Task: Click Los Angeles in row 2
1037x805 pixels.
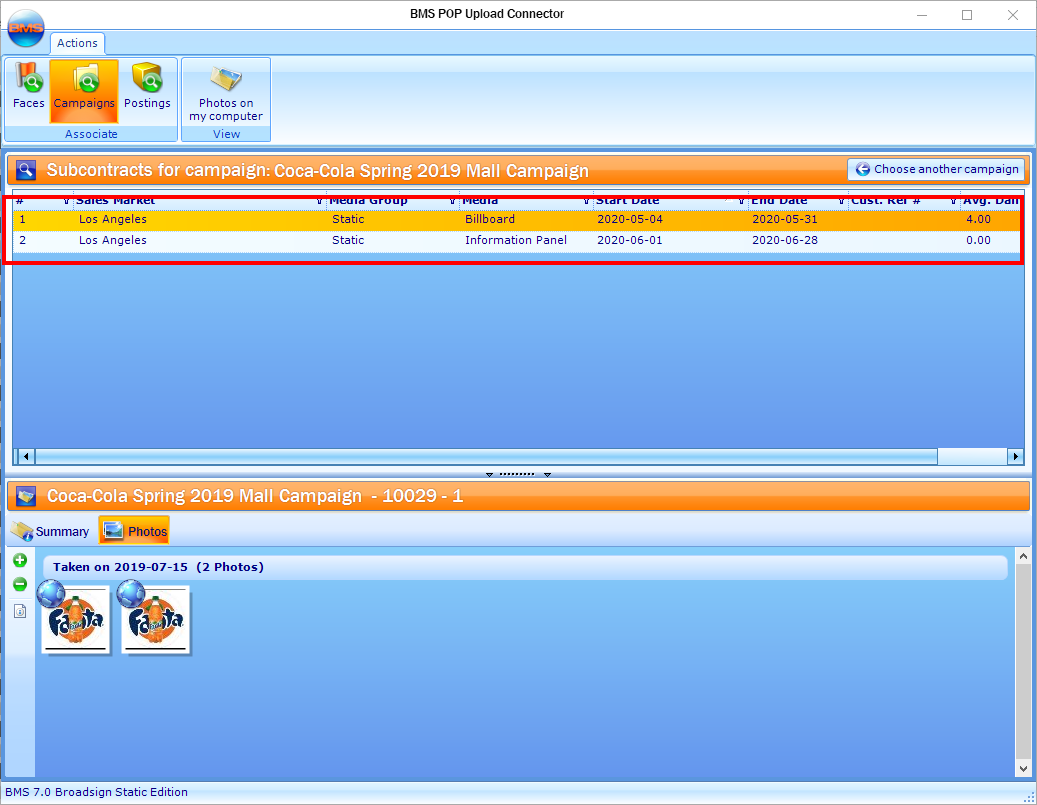Action: coord(112,241)
